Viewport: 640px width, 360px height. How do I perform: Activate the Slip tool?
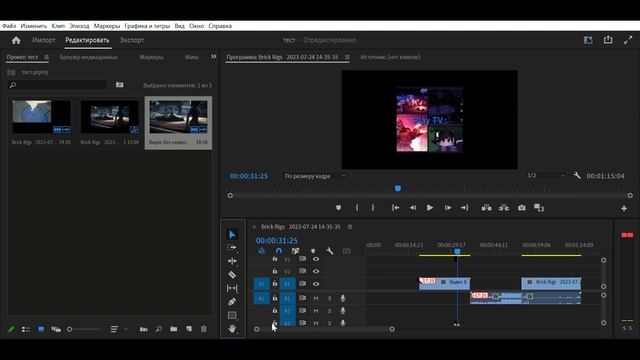(x=232, y=288)
